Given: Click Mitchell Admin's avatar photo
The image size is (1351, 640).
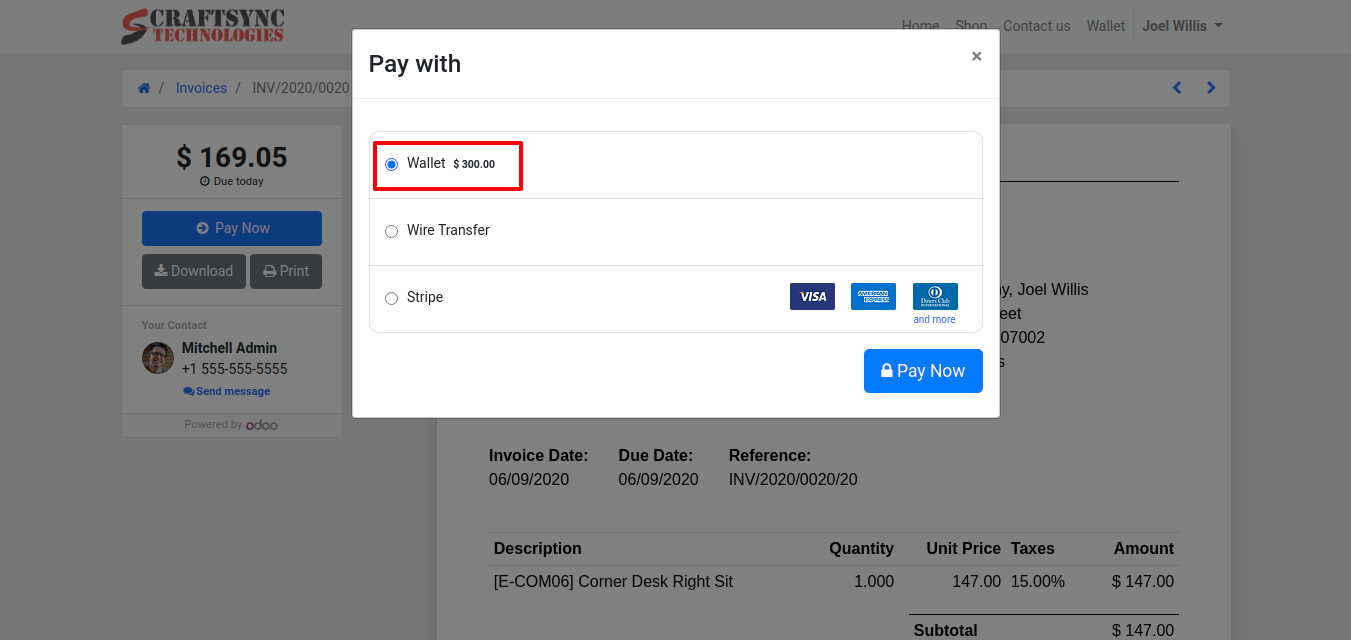Looking at the screenshot, I should (158, 358).
